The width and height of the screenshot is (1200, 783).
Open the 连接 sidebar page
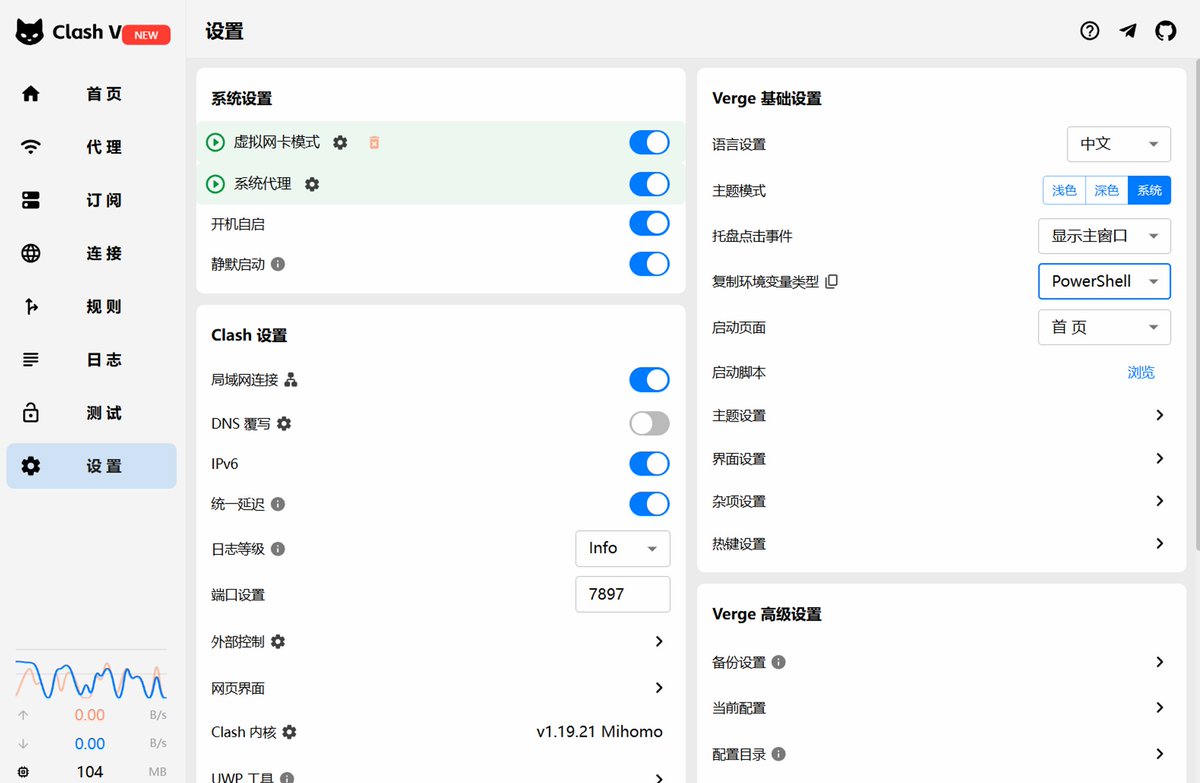[91, 253]
